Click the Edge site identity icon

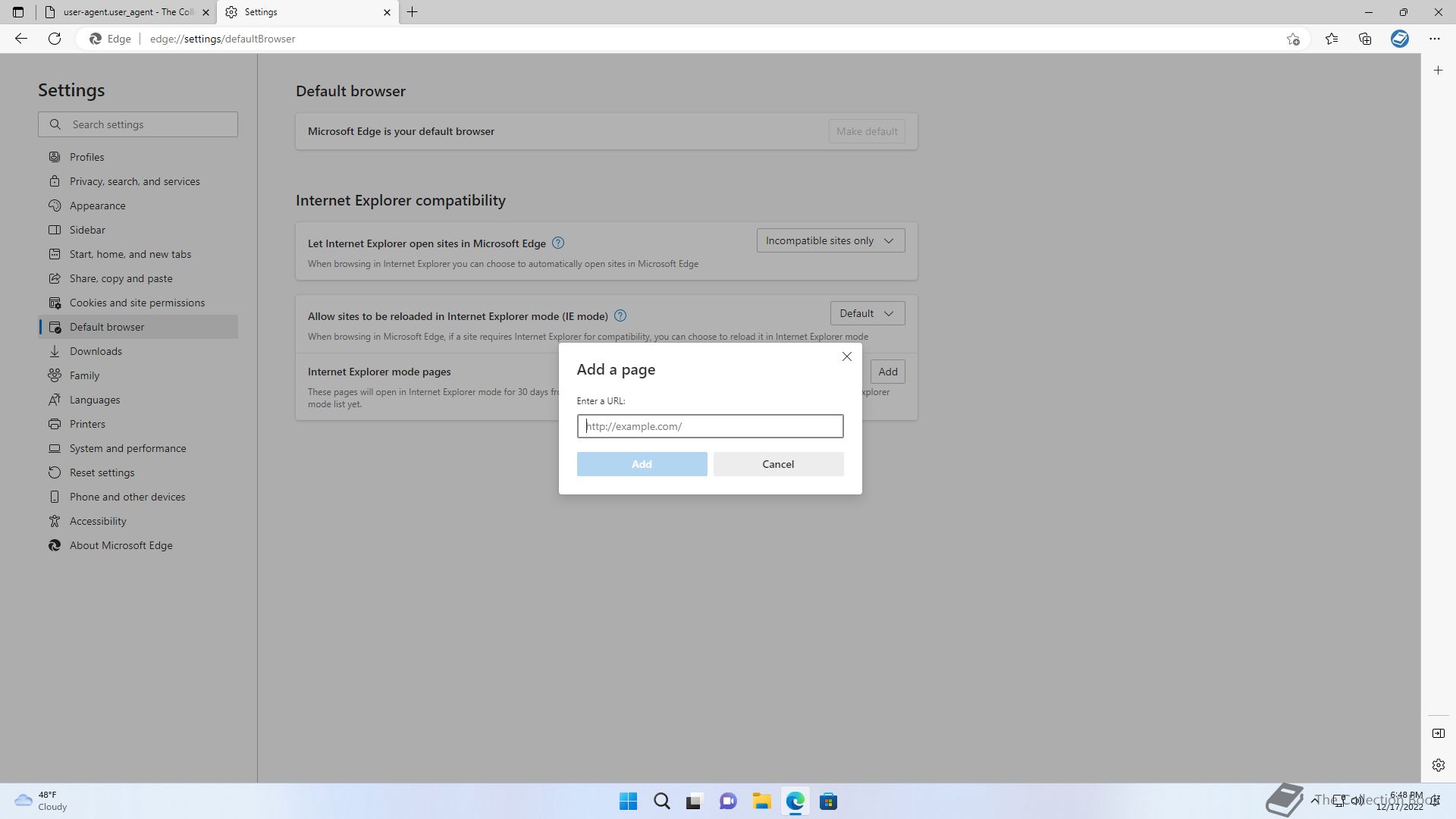[111, 39]
